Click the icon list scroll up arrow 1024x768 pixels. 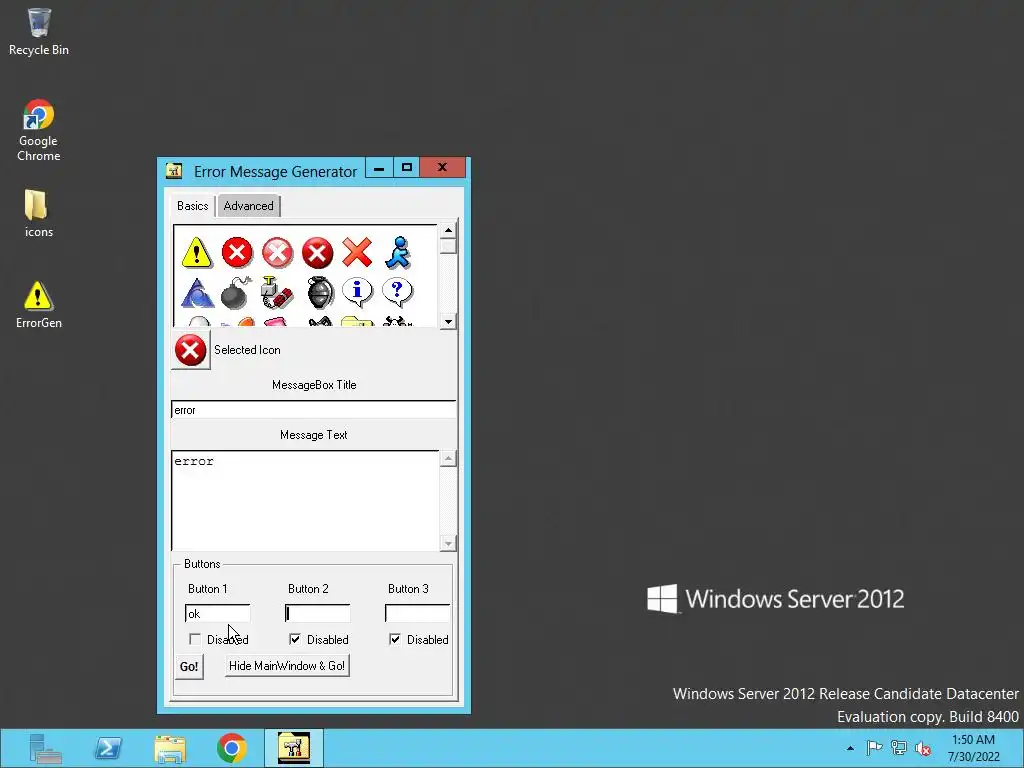[448, 231]
